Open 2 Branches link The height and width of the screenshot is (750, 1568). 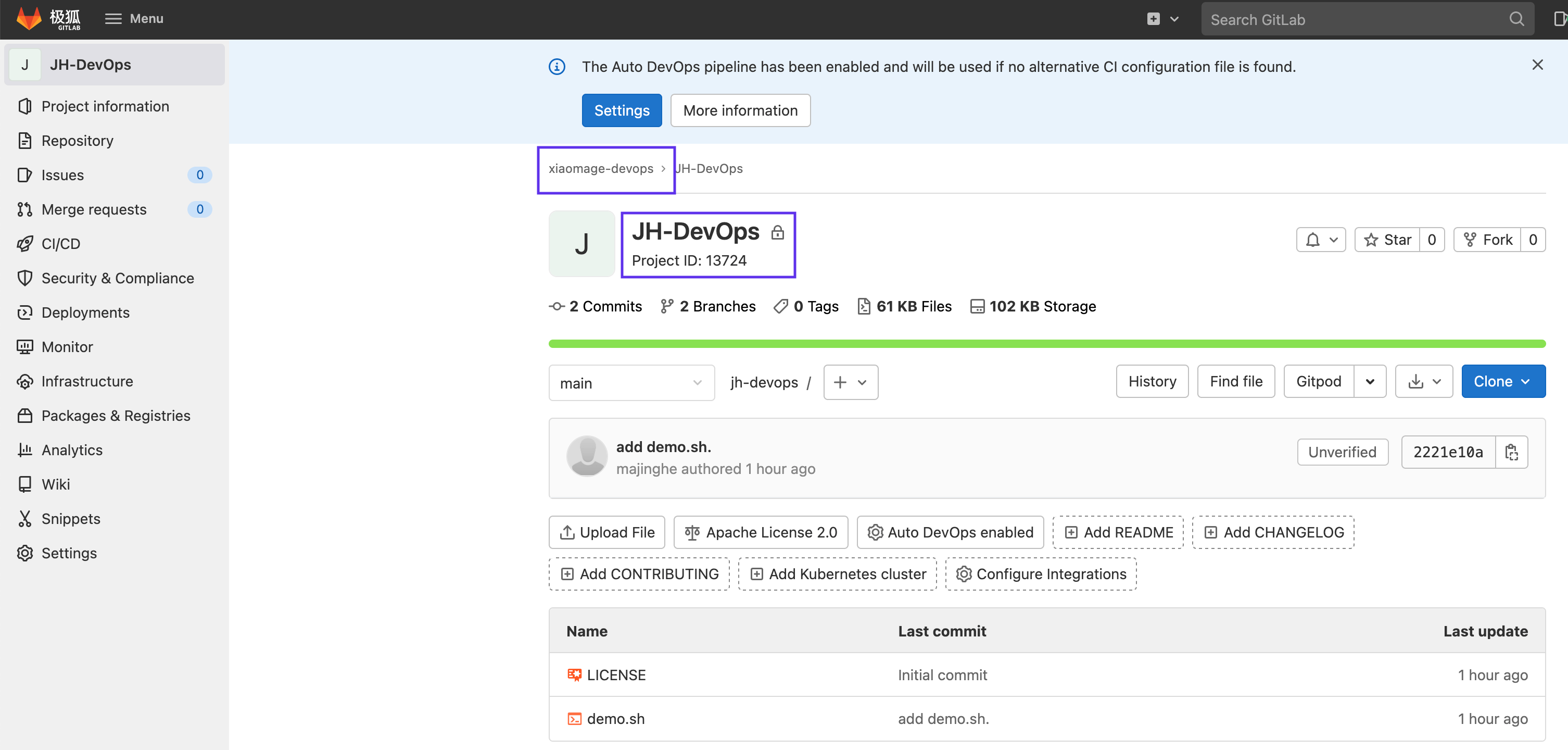[708, 306]
